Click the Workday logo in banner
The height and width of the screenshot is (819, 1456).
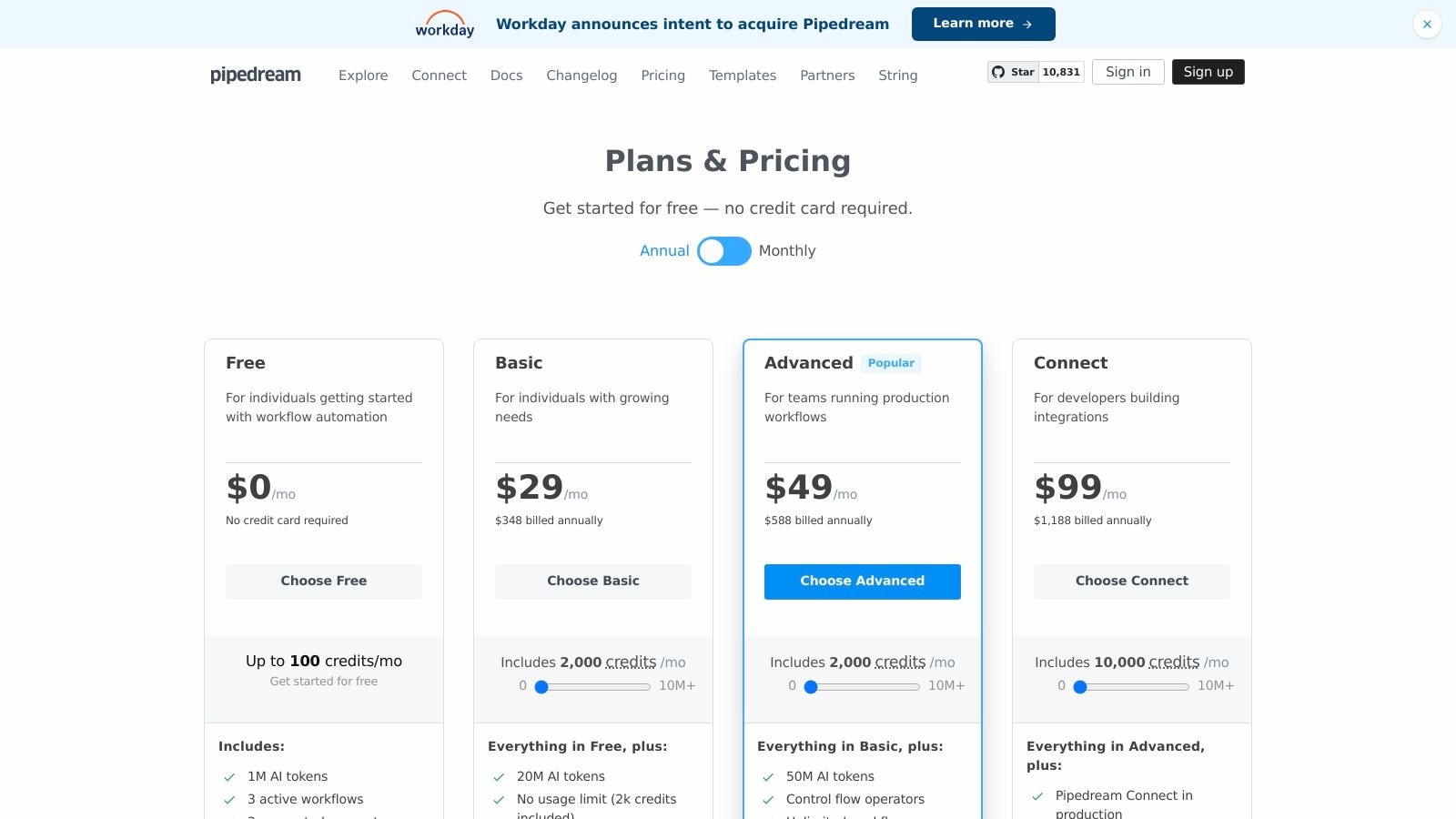(x=445, y=25)
